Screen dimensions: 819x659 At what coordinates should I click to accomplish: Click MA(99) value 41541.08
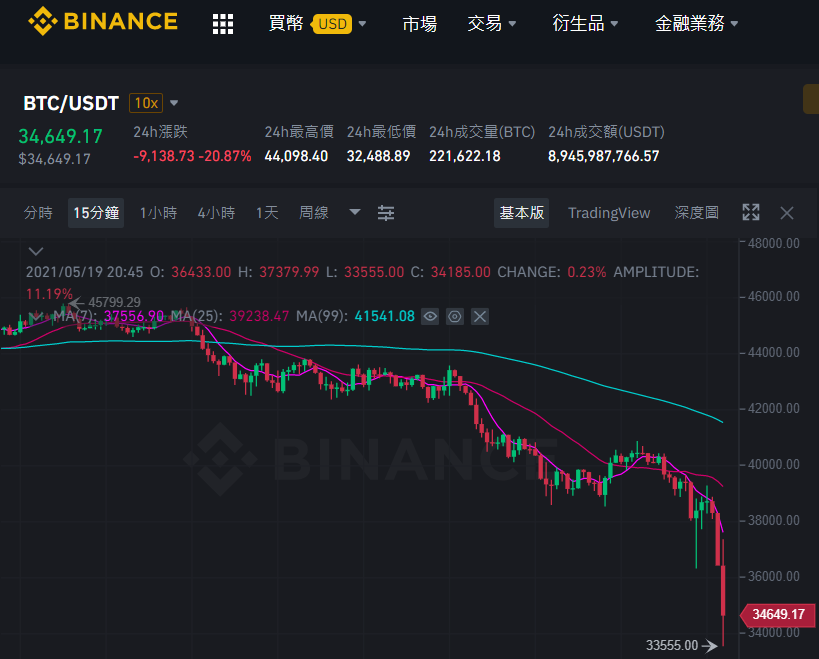tap(384, 316)
